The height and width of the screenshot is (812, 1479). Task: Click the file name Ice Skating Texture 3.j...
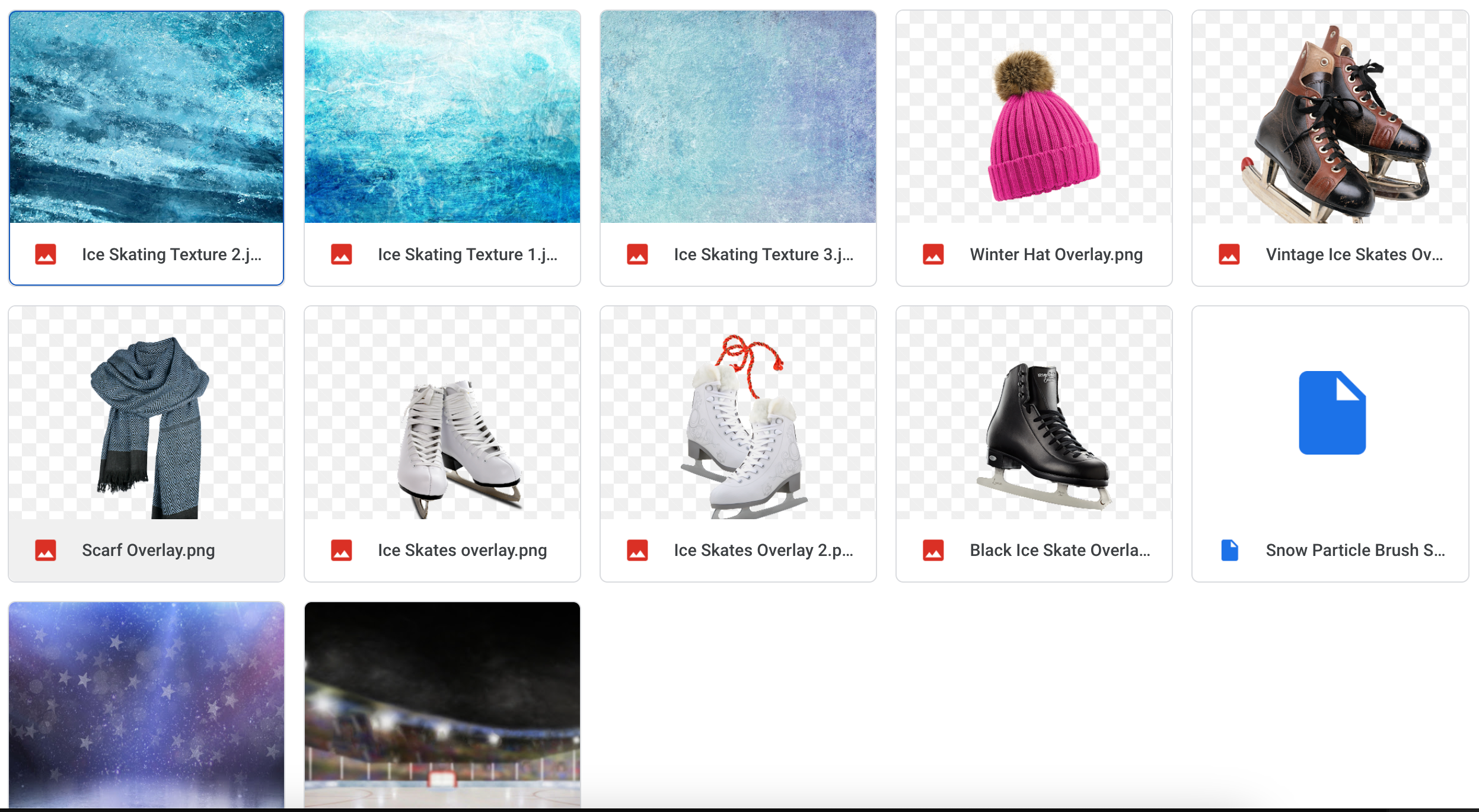(x=764, y=254)
